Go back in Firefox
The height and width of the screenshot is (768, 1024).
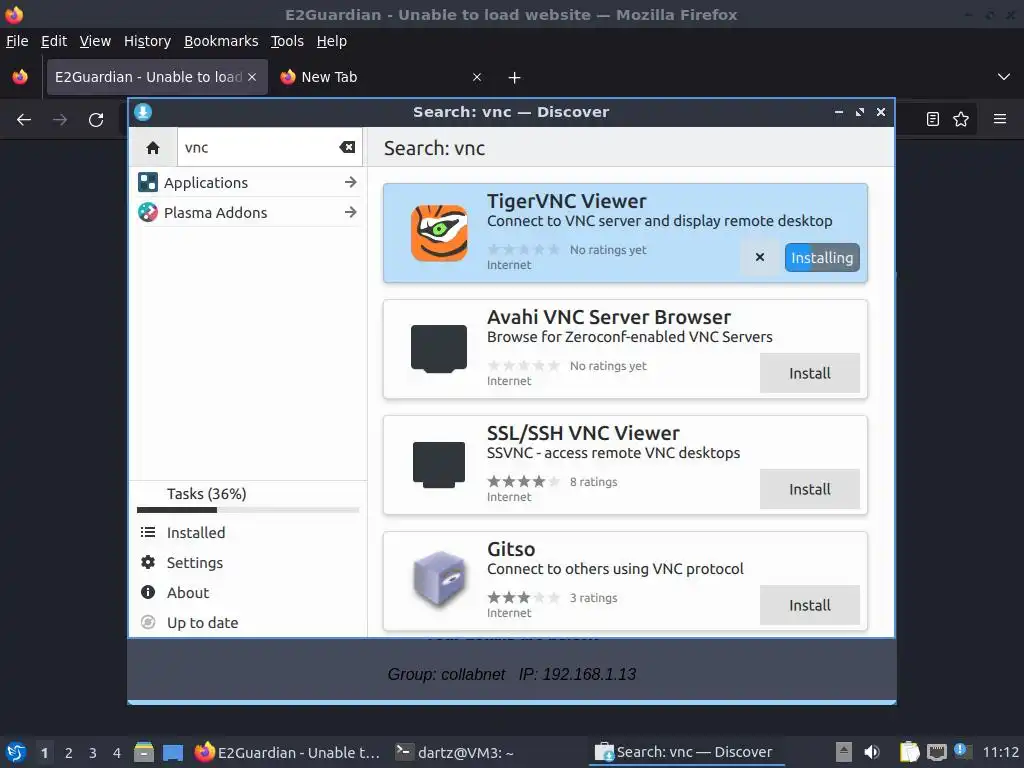[x=24, y=120]
